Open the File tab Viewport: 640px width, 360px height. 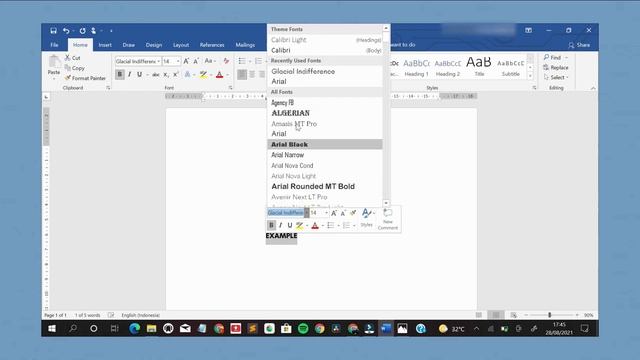pyautogui.click(x=54, y=45)
